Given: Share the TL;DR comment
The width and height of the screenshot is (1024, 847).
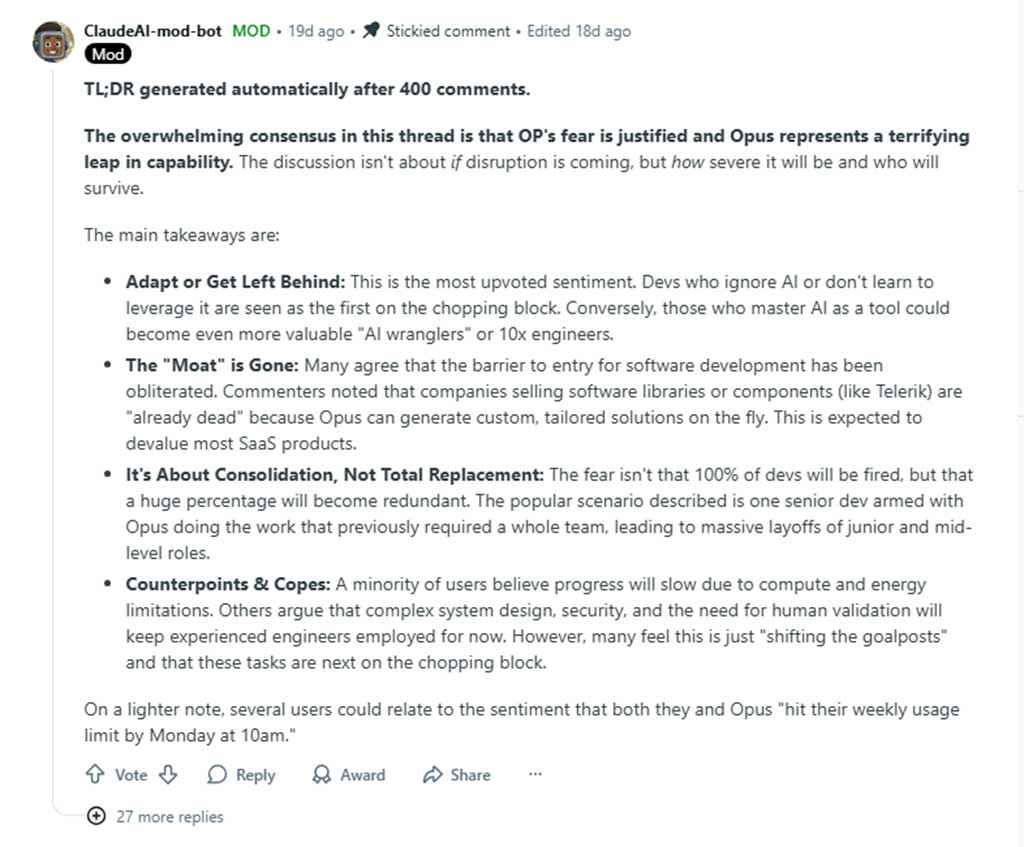Looking at the screenshot, I should pyautogui.click(x=457, y=775).
